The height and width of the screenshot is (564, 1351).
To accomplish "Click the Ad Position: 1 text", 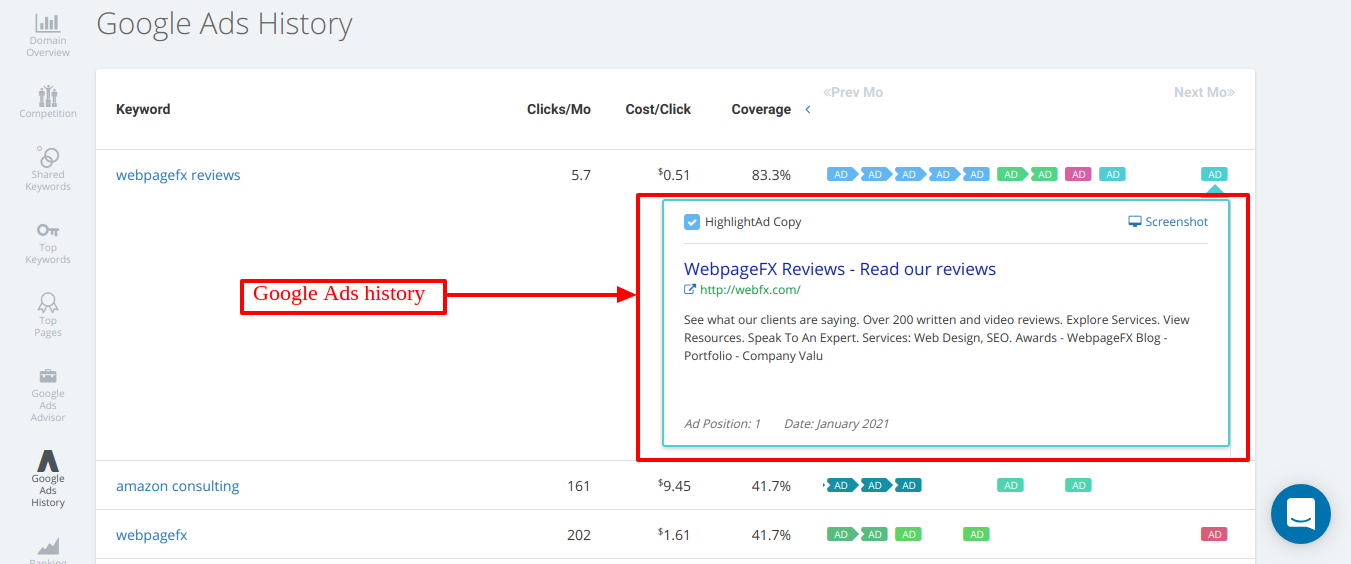I will tap(722, 423).
